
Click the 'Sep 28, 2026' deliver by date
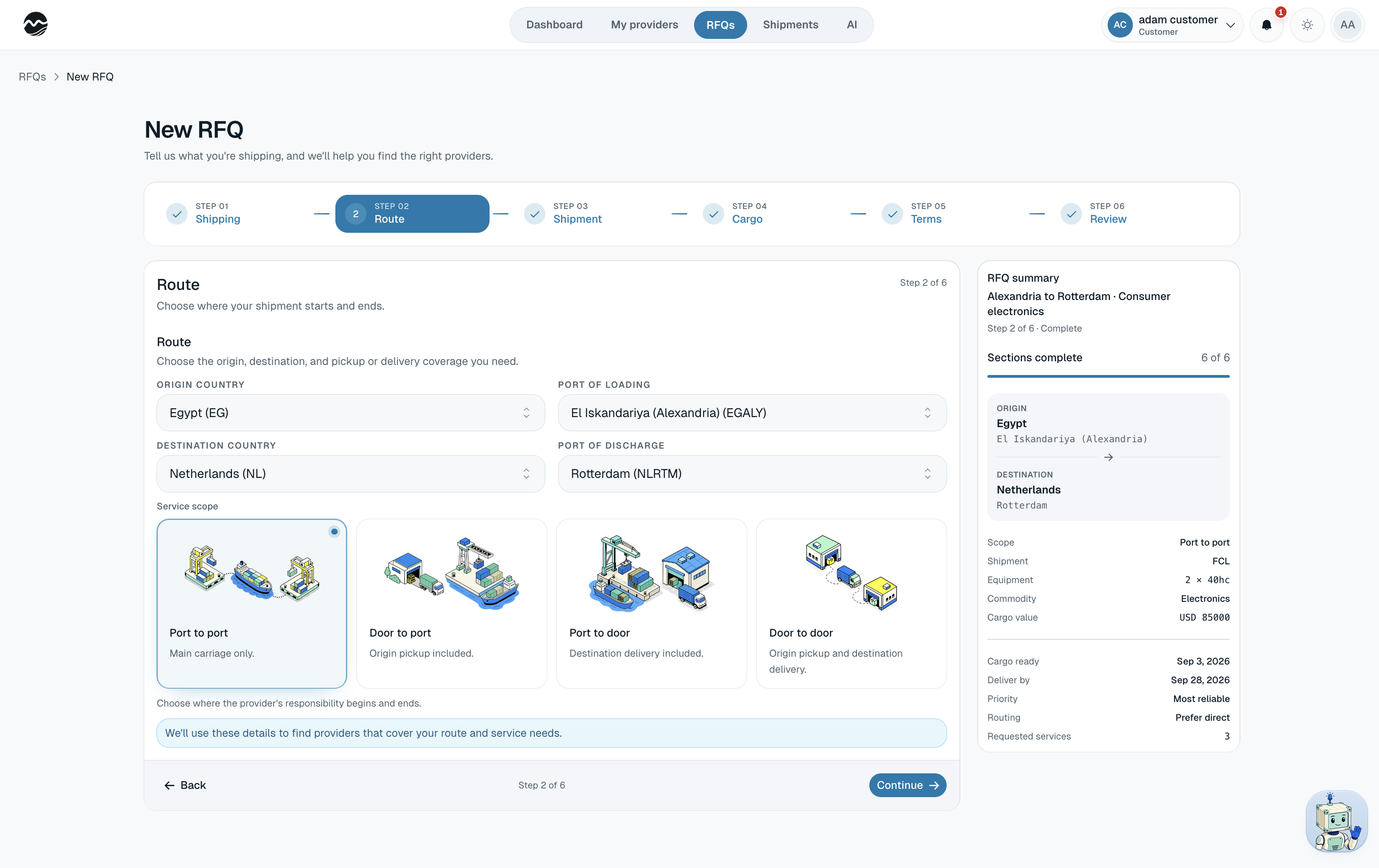pos(1200,680)
